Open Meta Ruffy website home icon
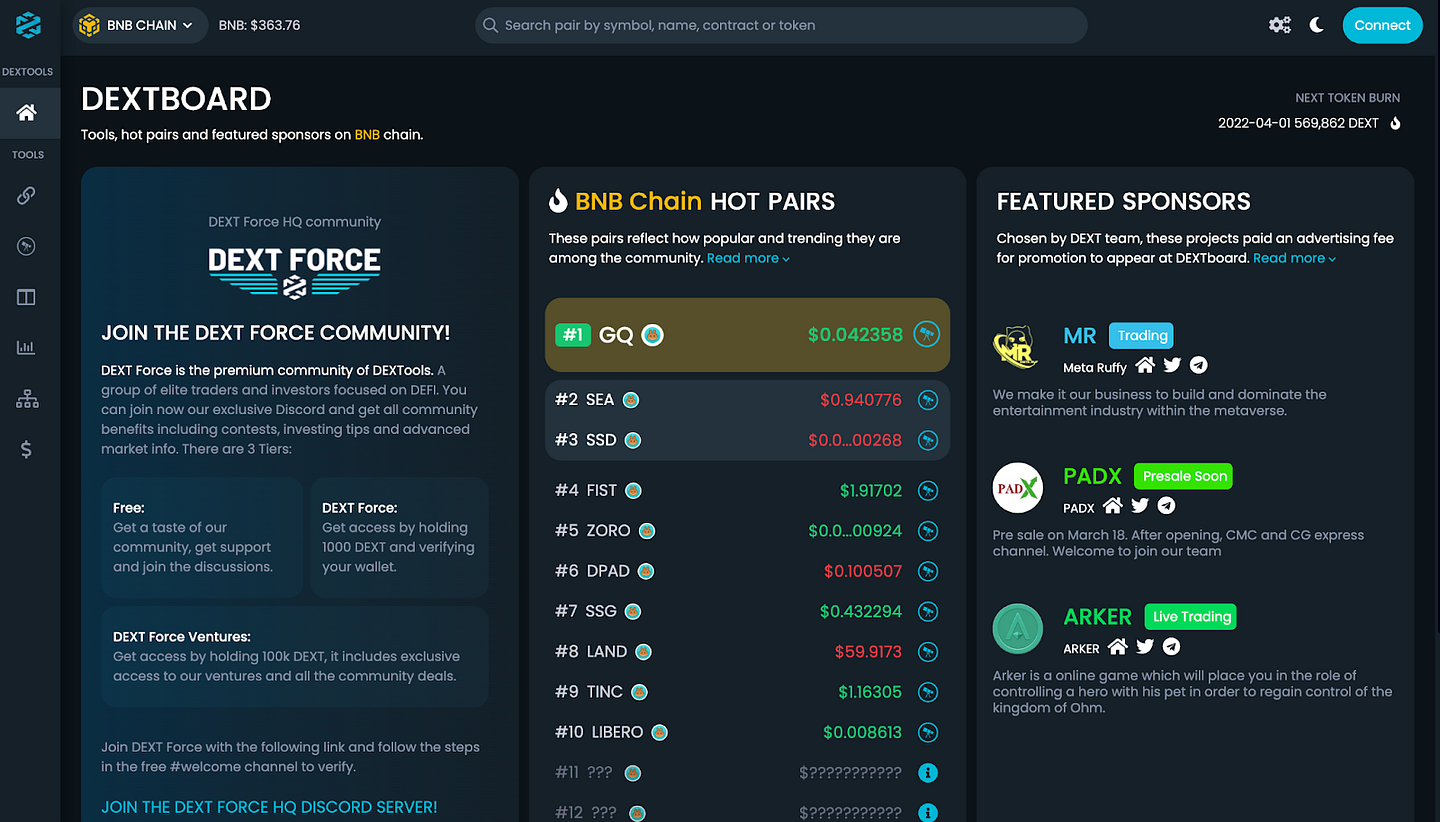 1145,366
